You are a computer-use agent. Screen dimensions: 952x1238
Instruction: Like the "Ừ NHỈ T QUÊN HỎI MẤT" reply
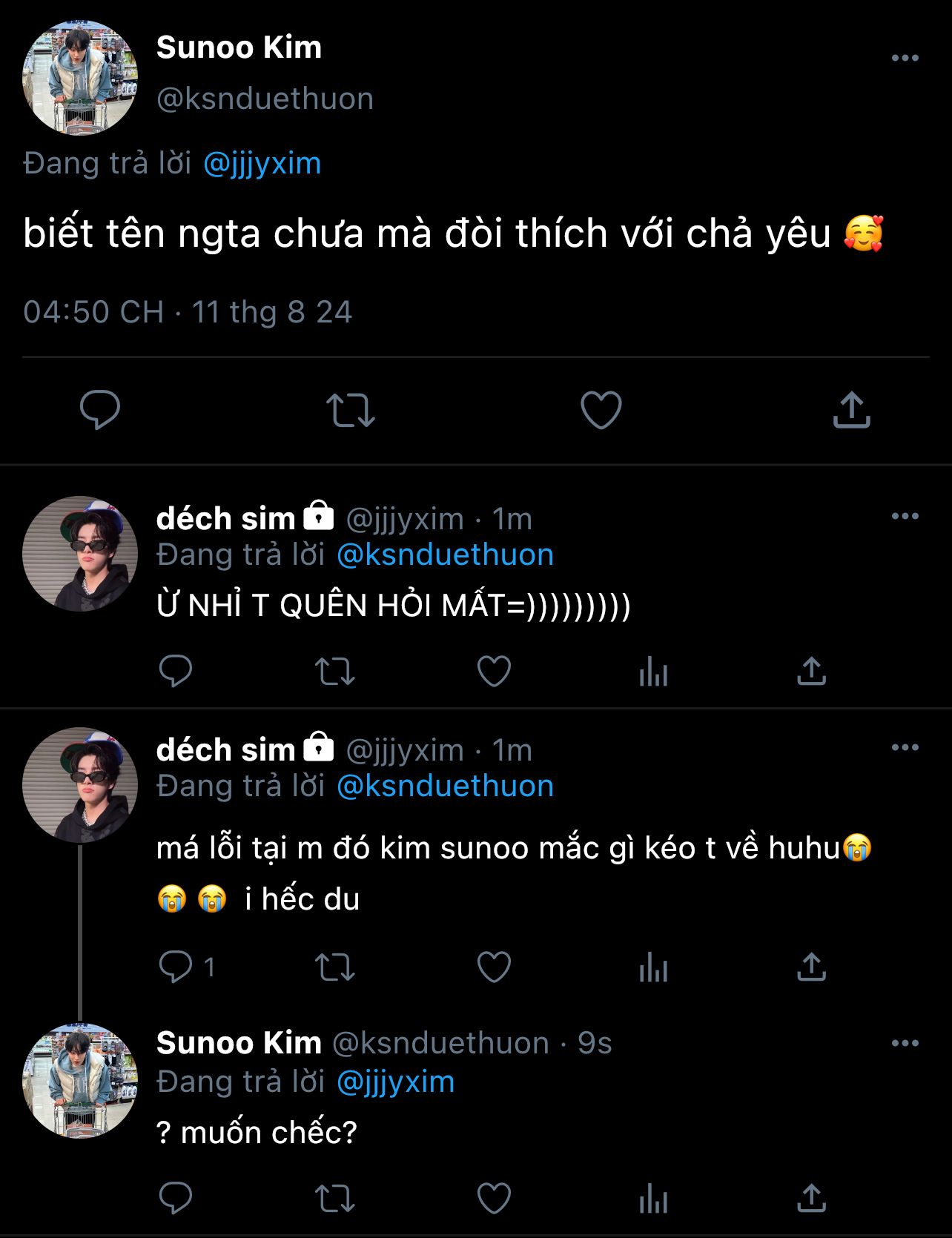coord(494,672)
